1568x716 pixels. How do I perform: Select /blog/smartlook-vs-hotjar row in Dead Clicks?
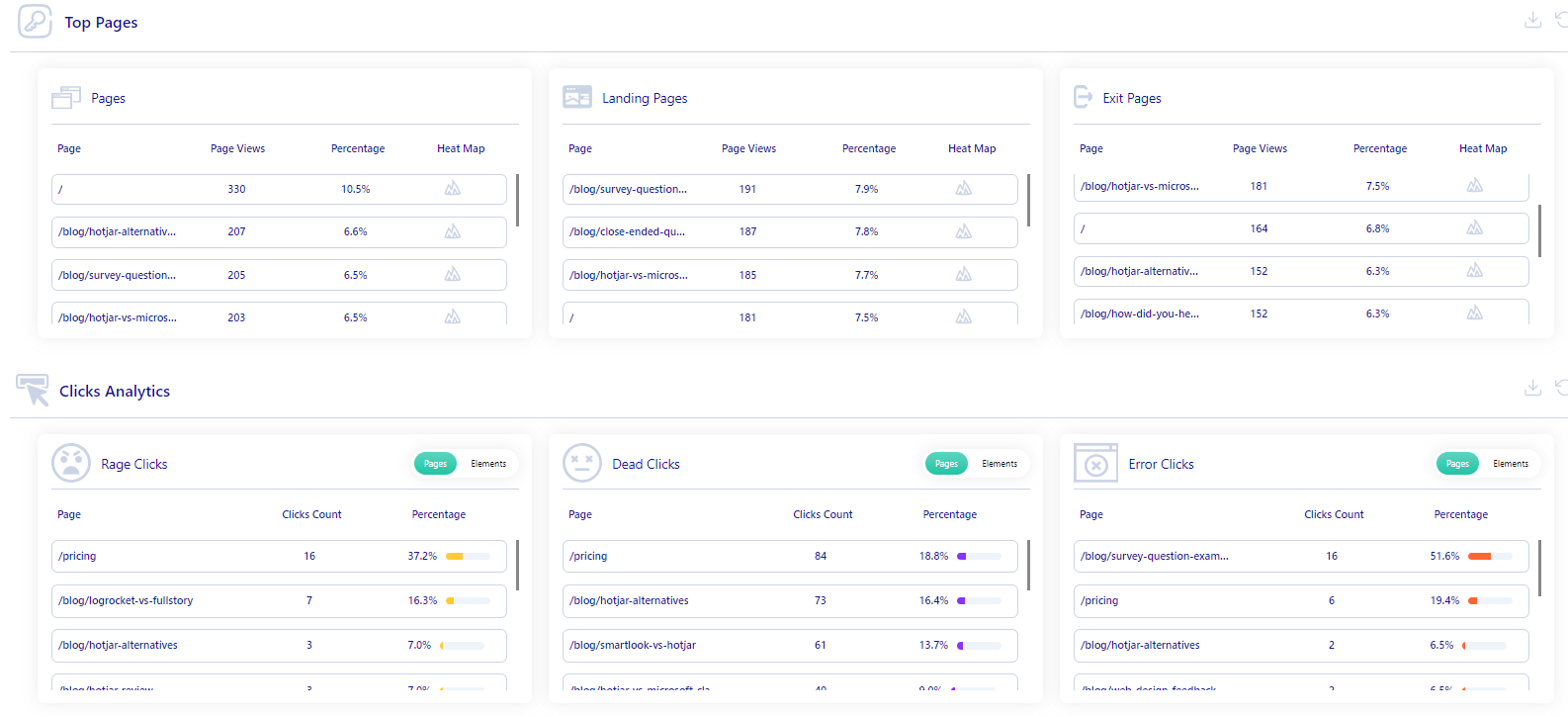point(790,645)
